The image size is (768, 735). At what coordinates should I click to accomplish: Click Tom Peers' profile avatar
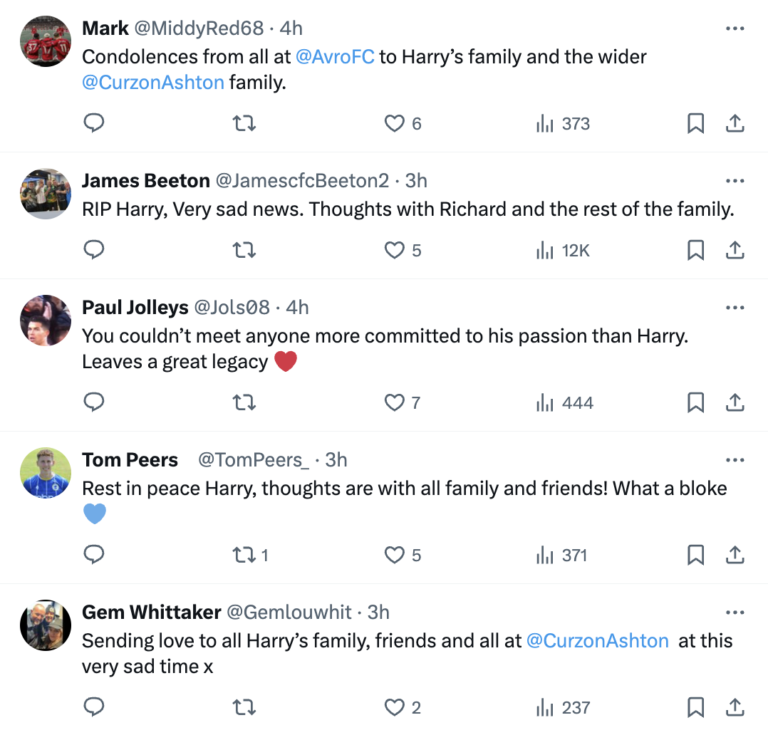[45, 473]
